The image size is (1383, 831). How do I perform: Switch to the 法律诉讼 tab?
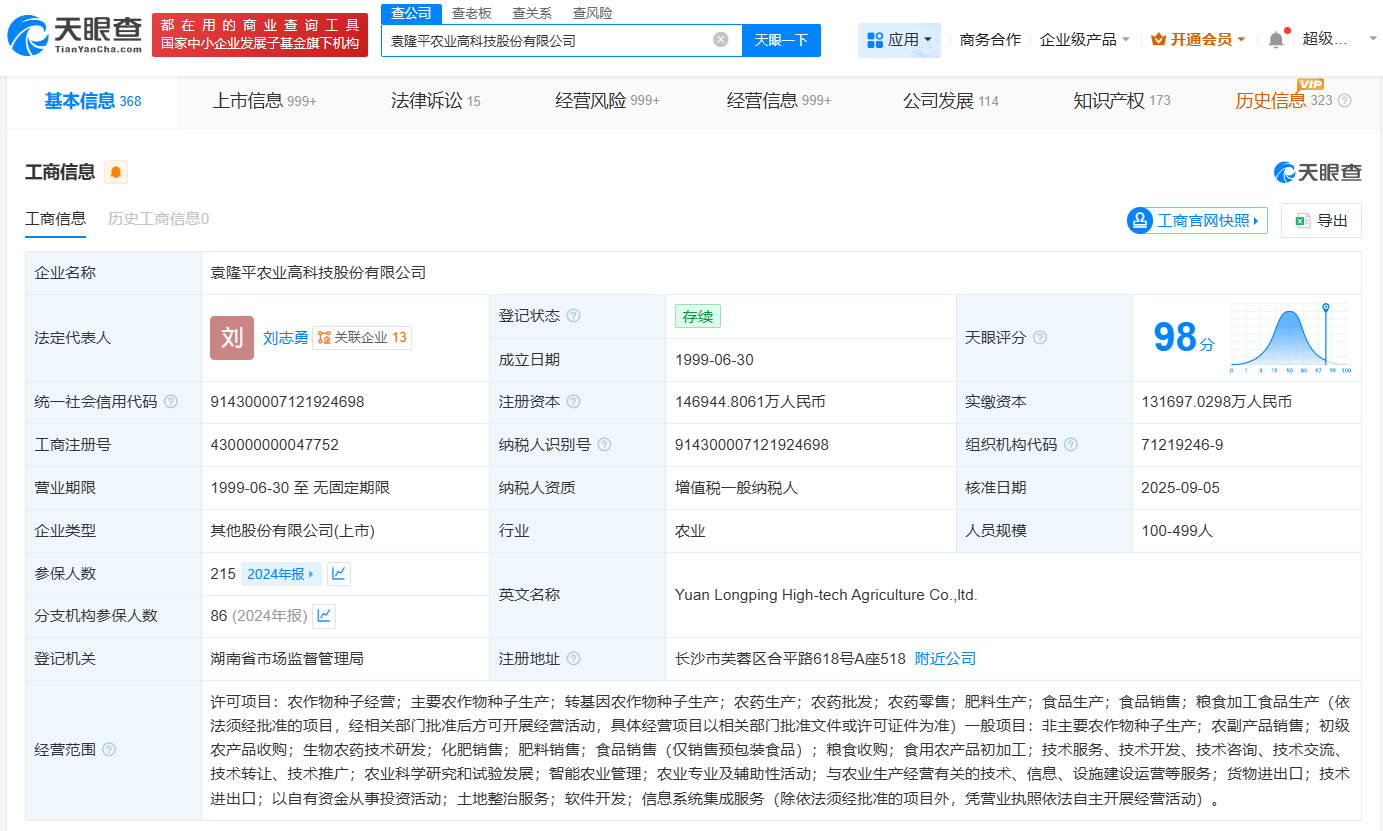tap(435, 101)
